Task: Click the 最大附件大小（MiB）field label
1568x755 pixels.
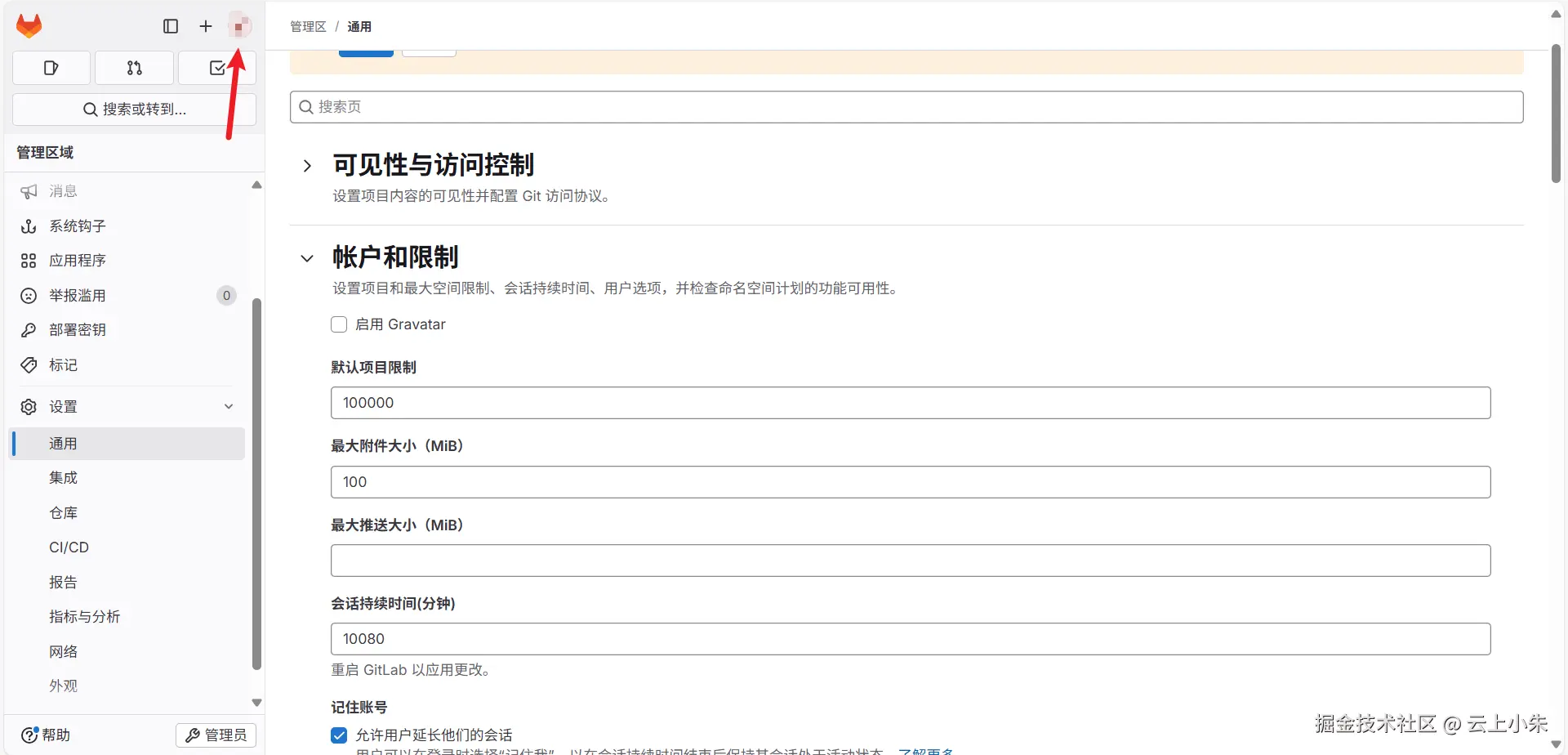Action: point(397,446)
